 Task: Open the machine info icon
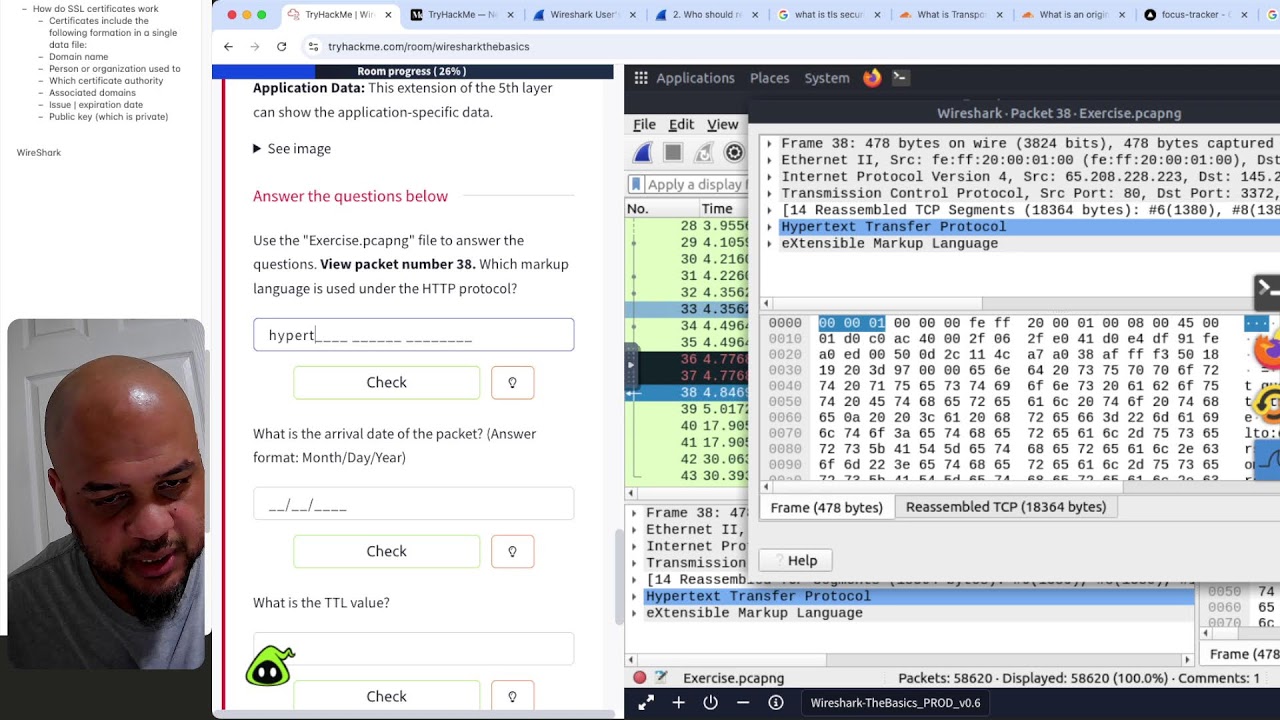pos(775,703)
